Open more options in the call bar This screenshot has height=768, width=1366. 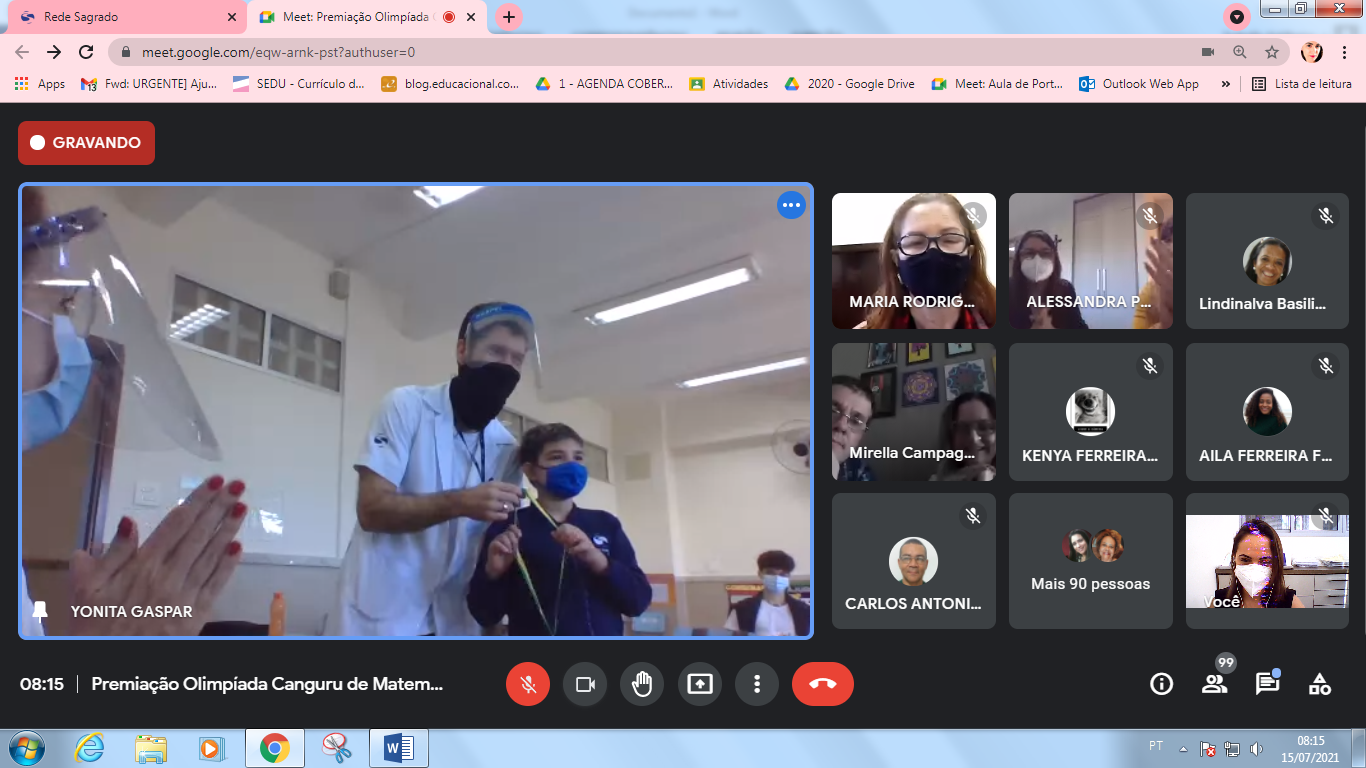(757, 684)
